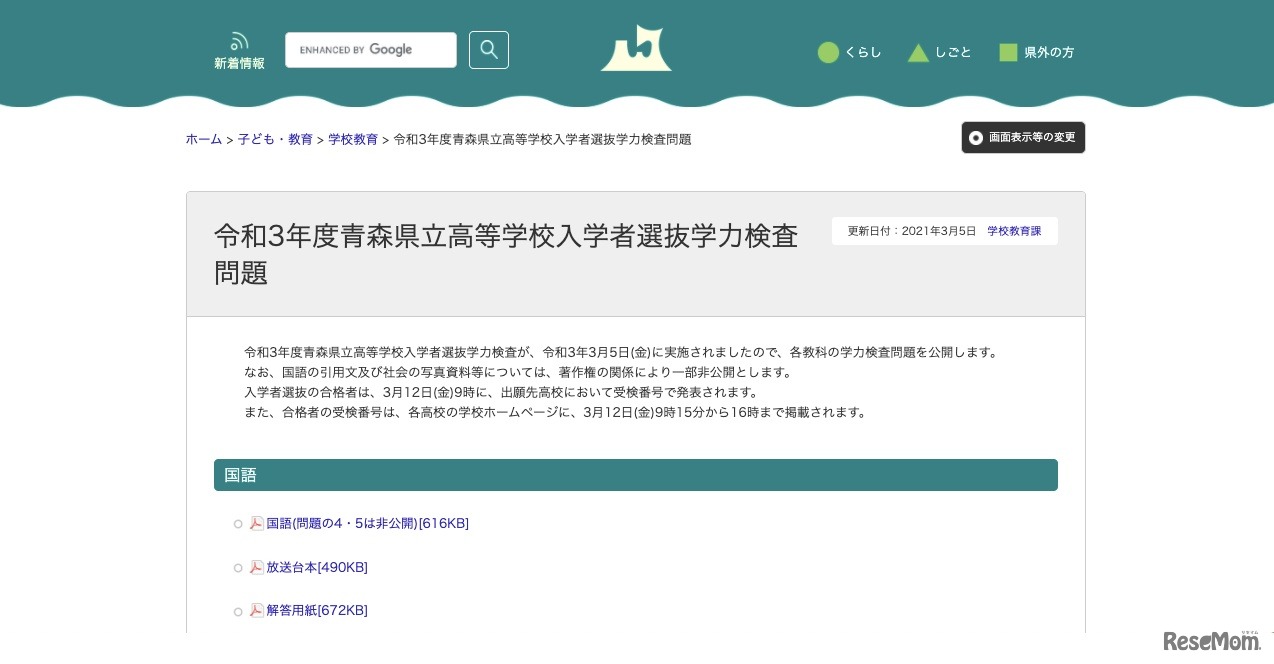Screen dimensions: 1274x664
Task: Select the 県外の方 navigation item
Action: [x=1047, y=52]
